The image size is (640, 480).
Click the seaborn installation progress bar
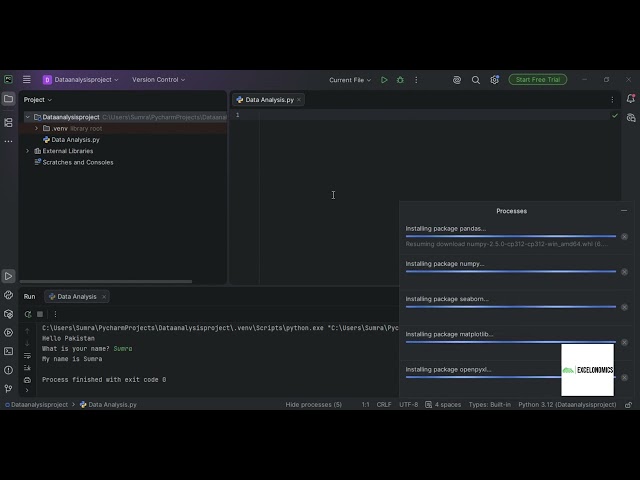coord(511,307)
